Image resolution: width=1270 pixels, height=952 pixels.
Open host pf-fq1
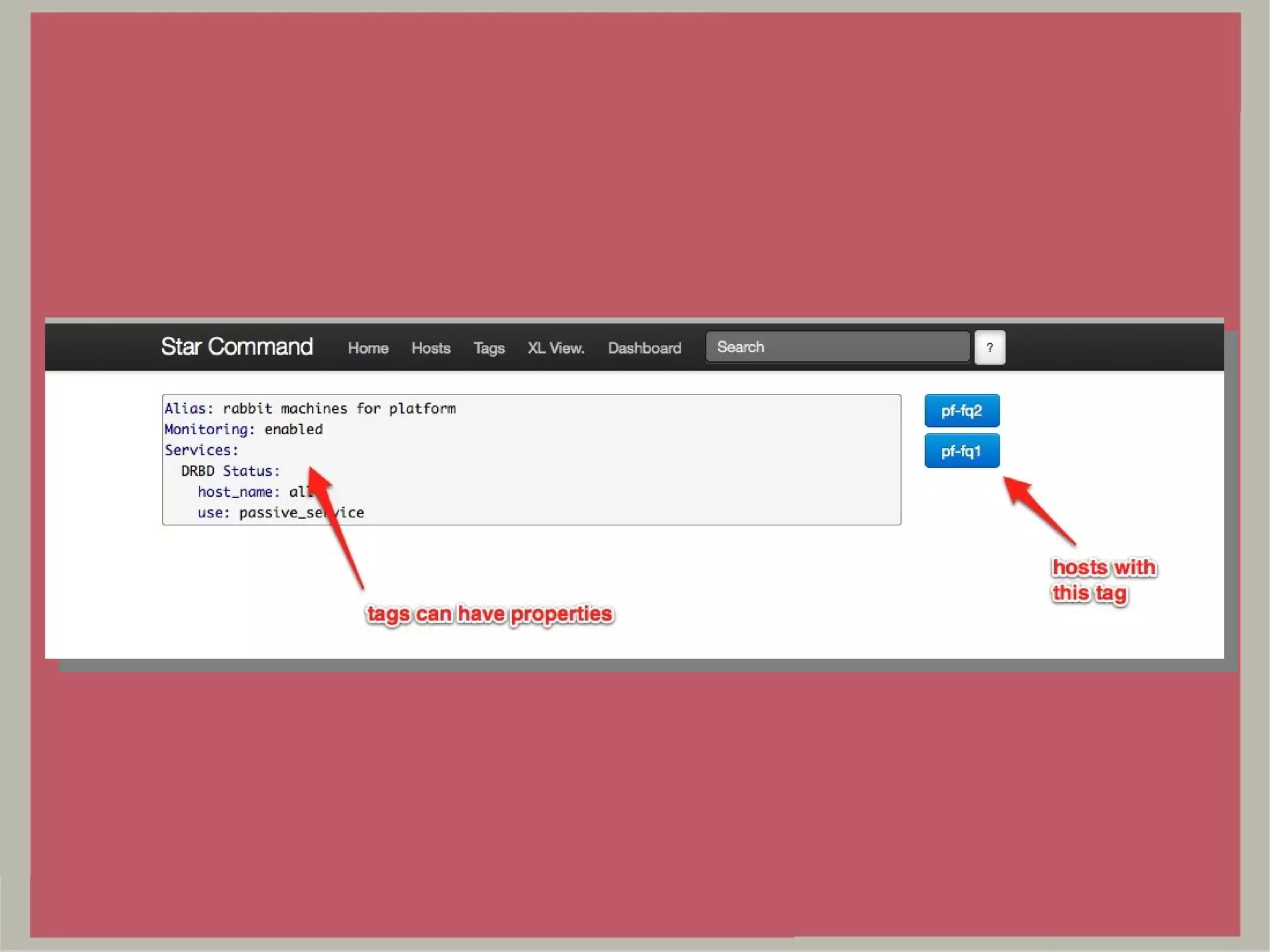961,451
